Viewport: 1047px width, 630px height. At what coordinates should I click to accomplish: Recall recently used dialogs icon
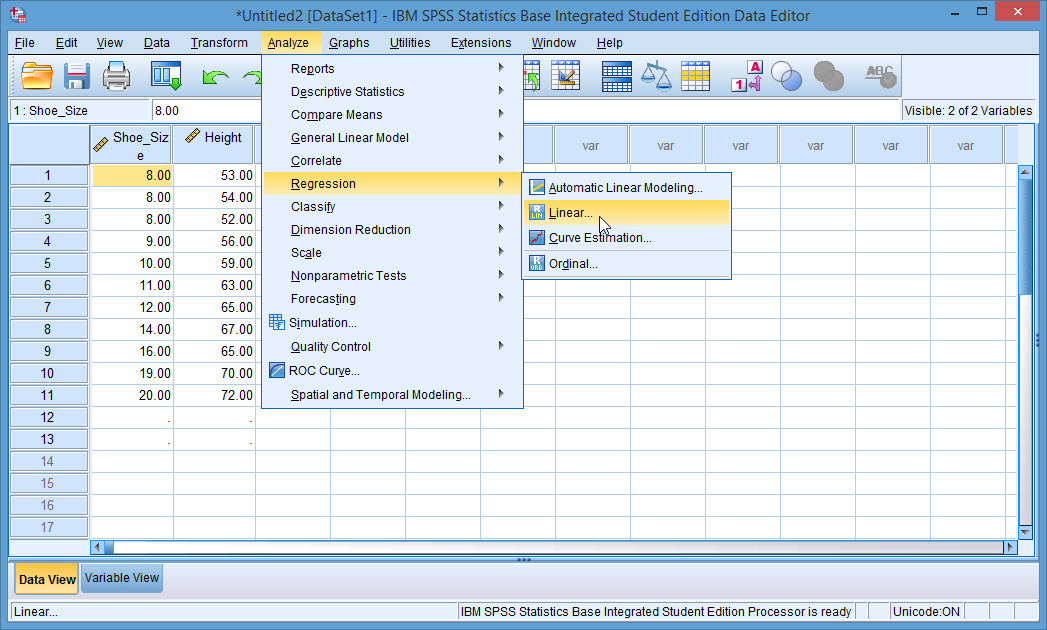click(166, 76)
